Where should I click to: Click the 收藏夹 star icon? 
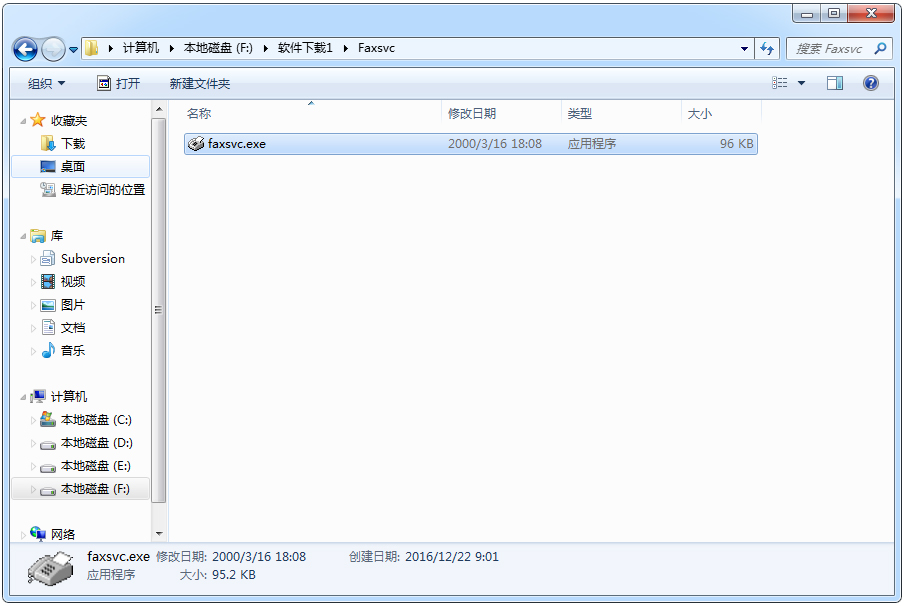pyautogui.click(x=38, y=120)
